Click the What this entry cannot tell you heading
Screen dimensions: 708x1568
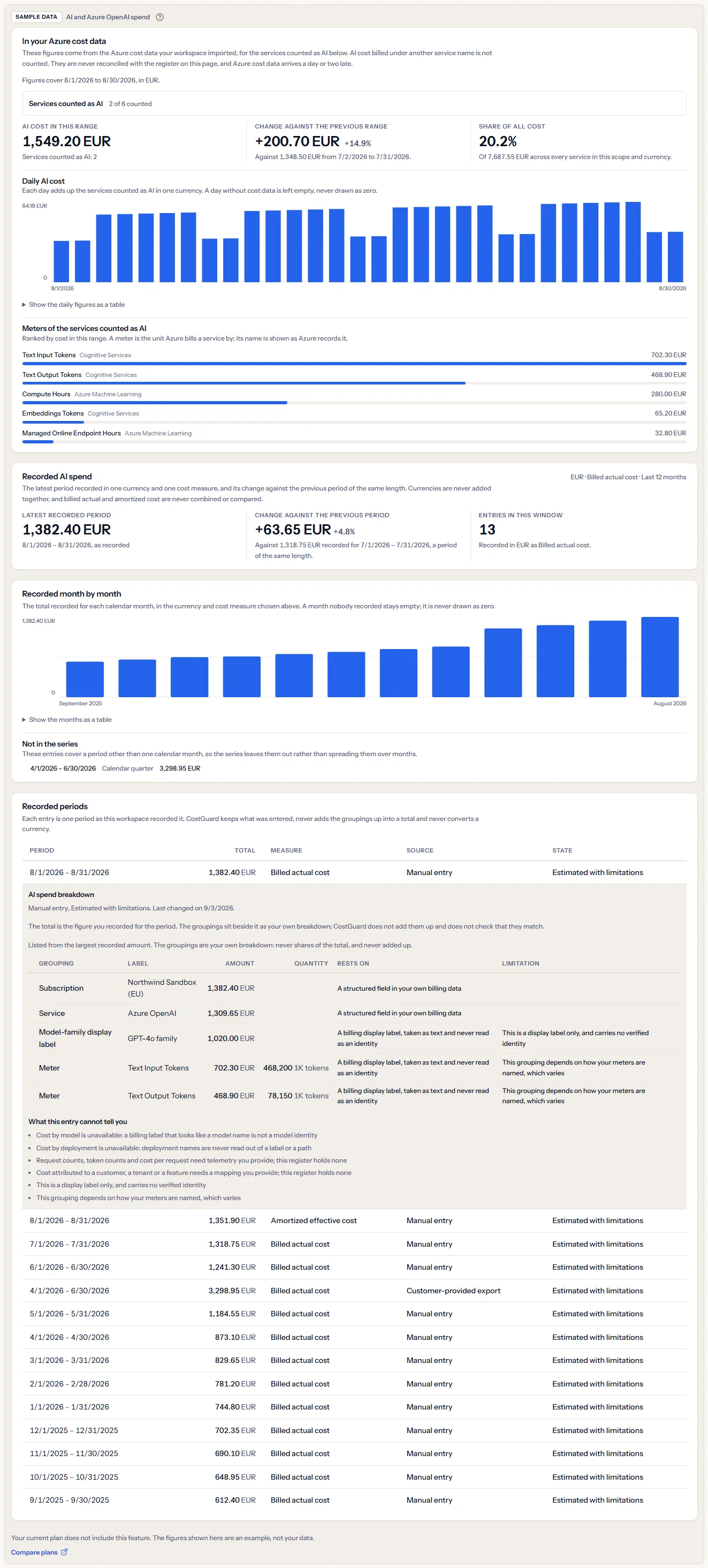click(x=78, y=1122)
